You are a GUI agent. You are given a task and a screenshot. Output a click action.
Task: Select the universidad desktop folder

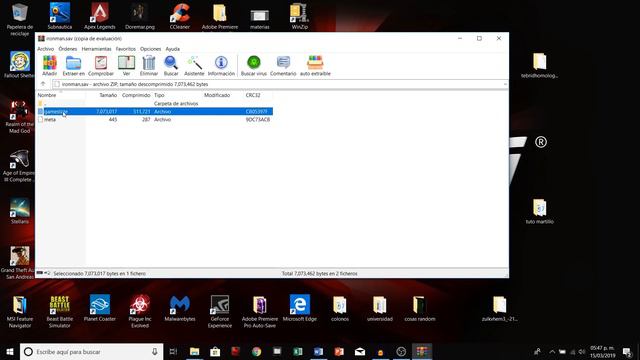(380, 308)
